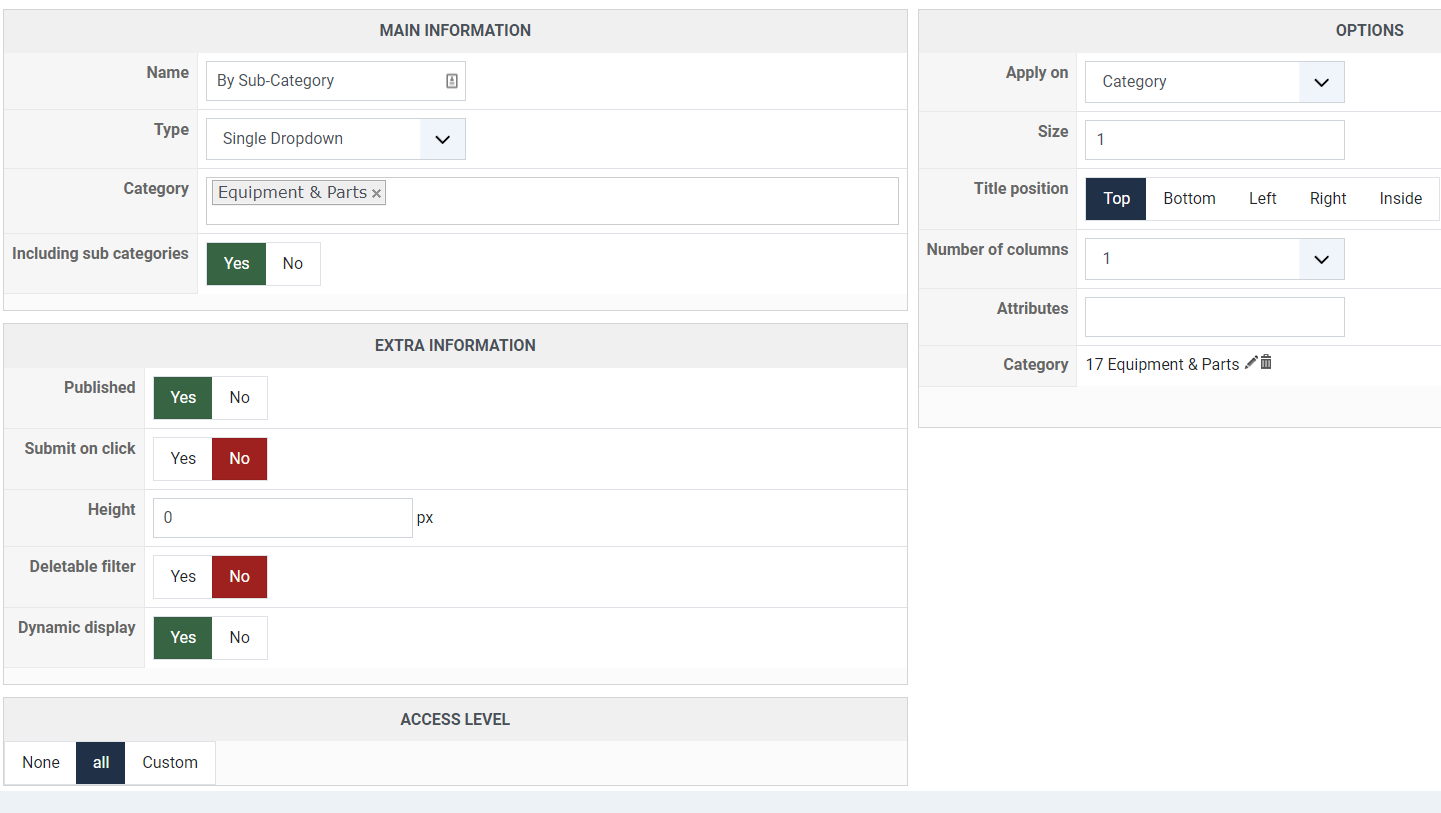The image size is (1441, 813).
Task: Set Title position to Left
Action: 1262,199
